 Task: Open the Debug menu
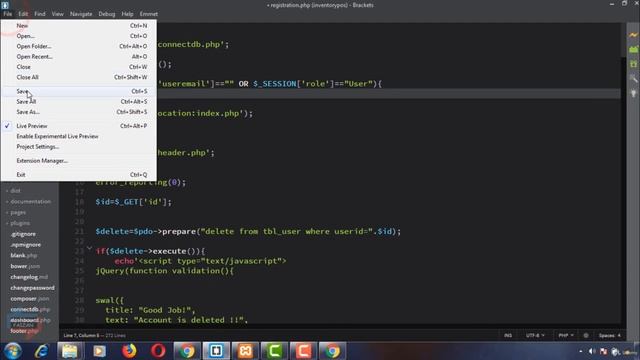click(x=107, y=14)
